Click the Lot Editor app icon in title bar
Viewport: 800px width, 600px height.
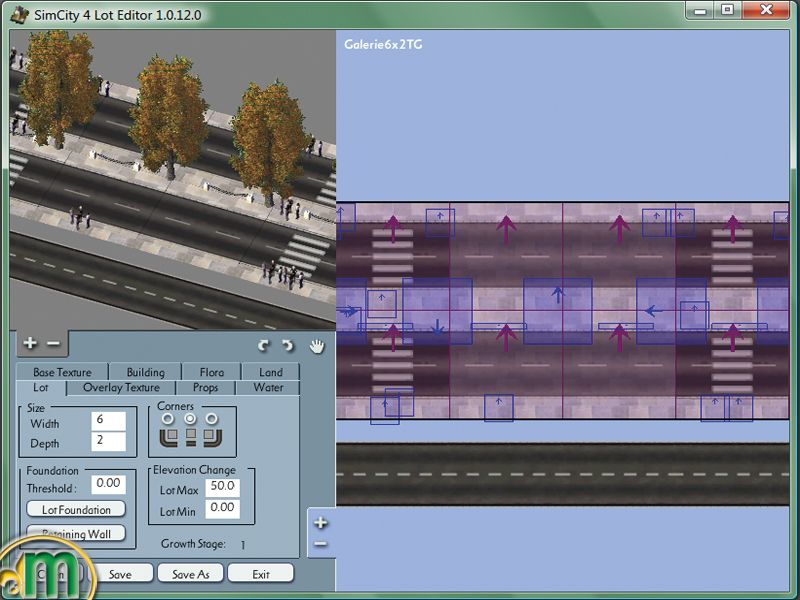coord(19,14)
